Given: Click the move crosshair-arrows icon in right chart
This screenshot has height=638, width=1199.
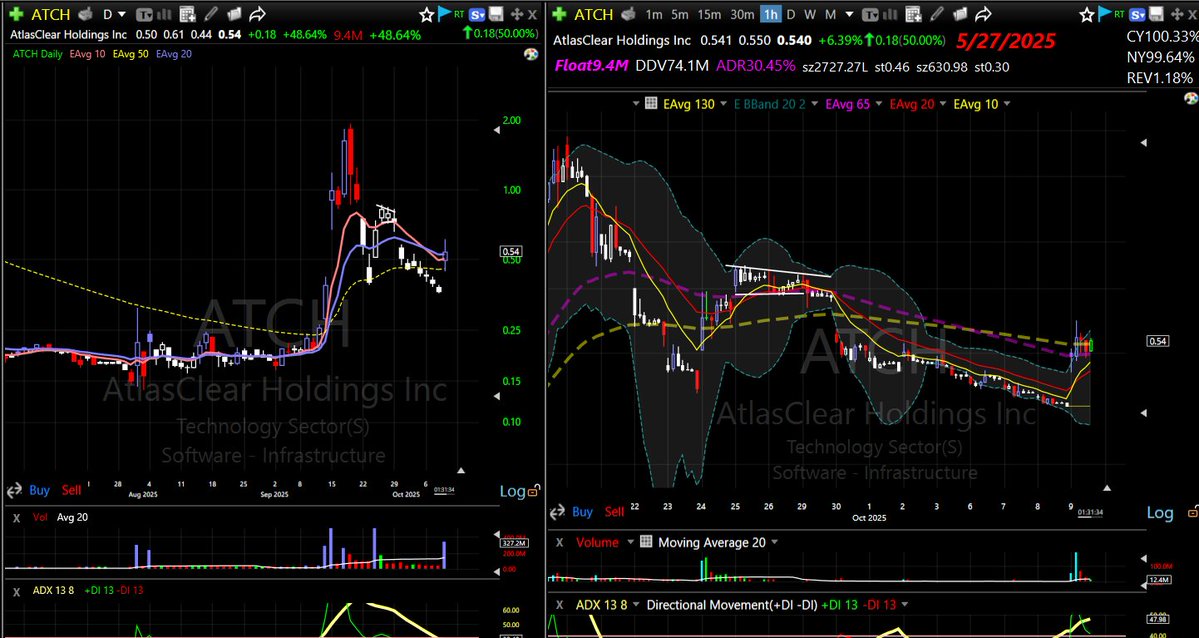Looking at the screenshot, I should (1177, 15).
